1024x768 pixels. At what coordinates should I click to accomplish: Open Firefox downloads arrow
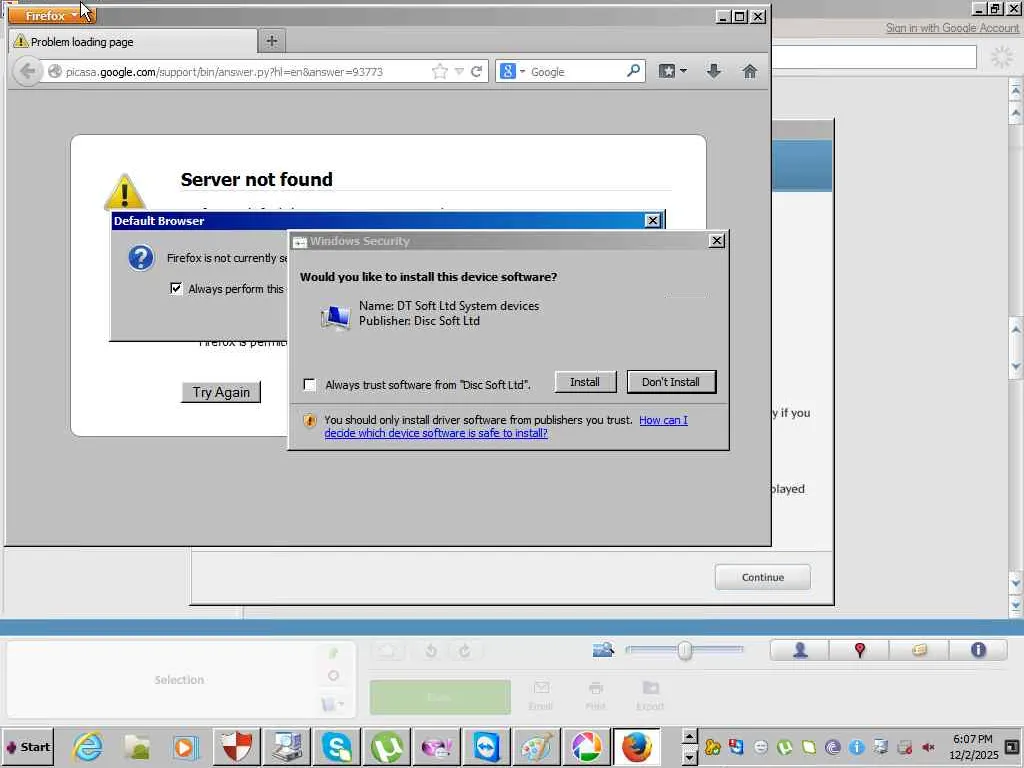coord(714,71)
